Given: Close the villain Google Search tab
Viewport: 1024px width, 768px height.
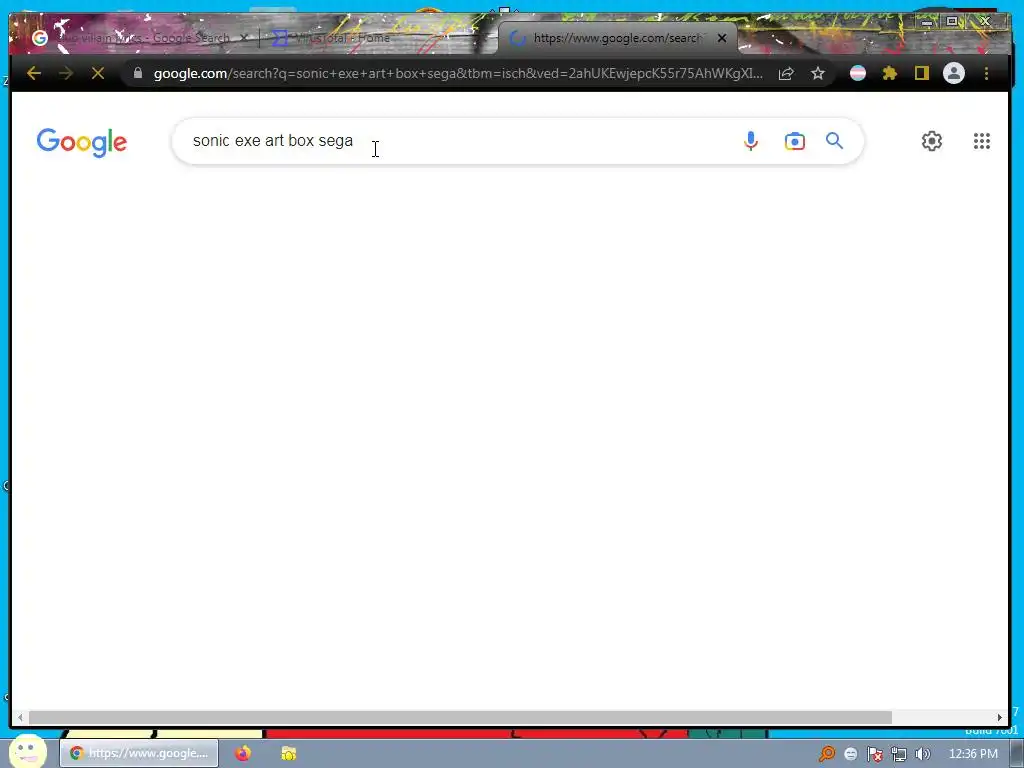Looking at the screenshot, I should pyautogui.click(x=244, y=38).
